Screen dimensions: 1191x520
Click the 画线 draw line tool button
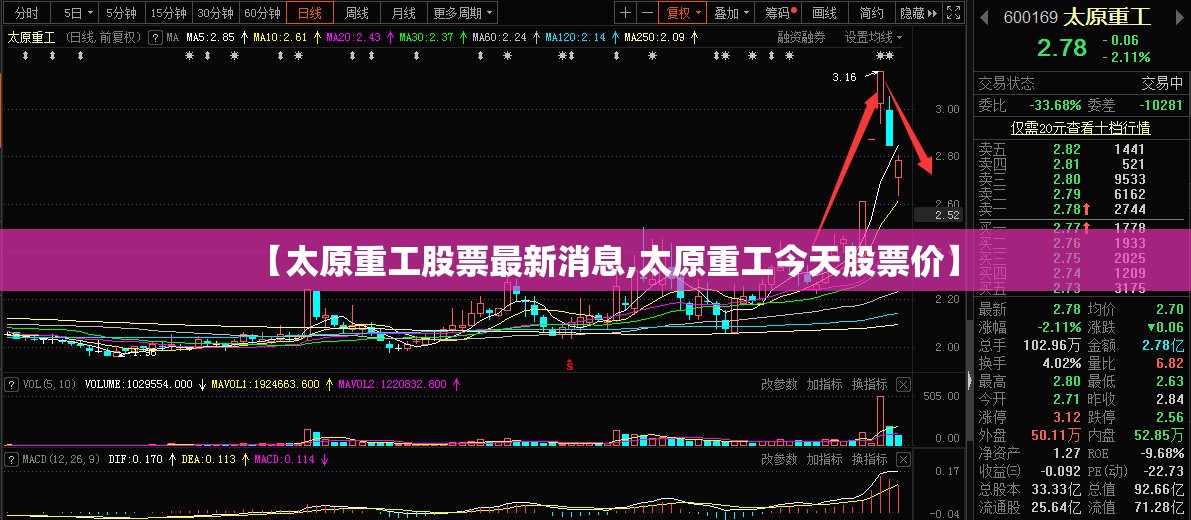pos(824,13)
